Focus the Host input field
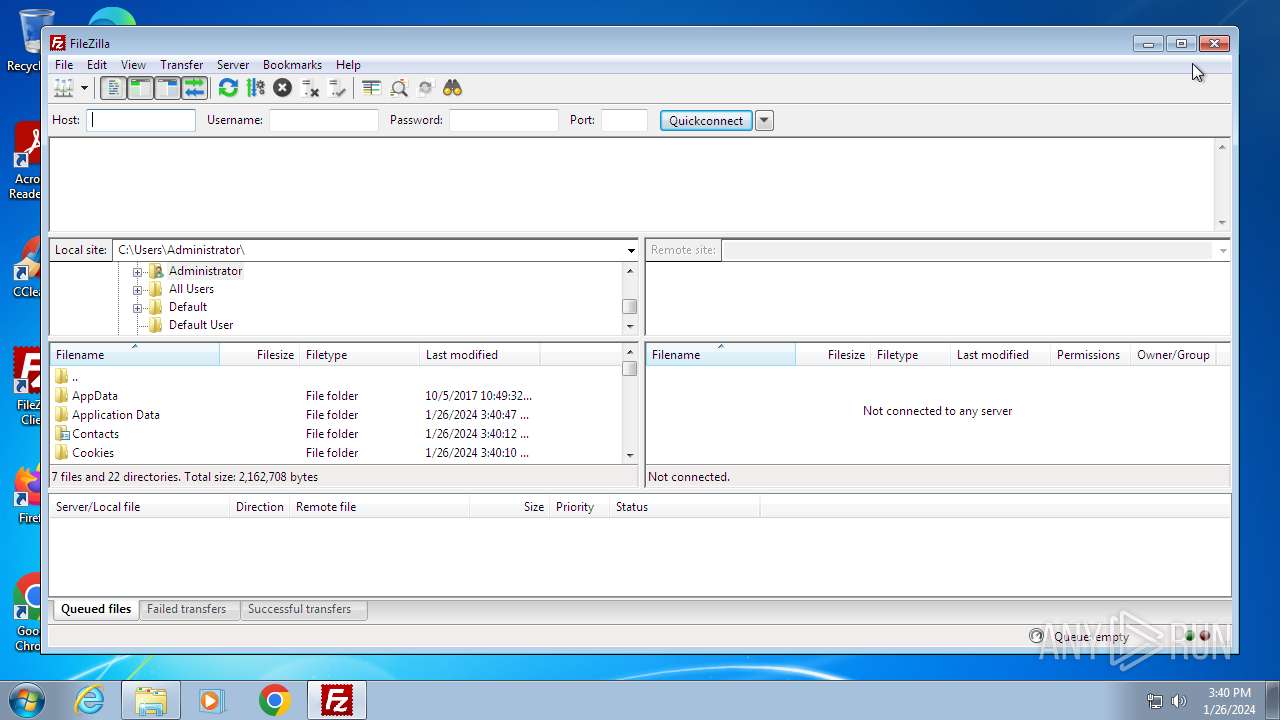The height and width of the screenshot is (720, 1280). (141, 120)
